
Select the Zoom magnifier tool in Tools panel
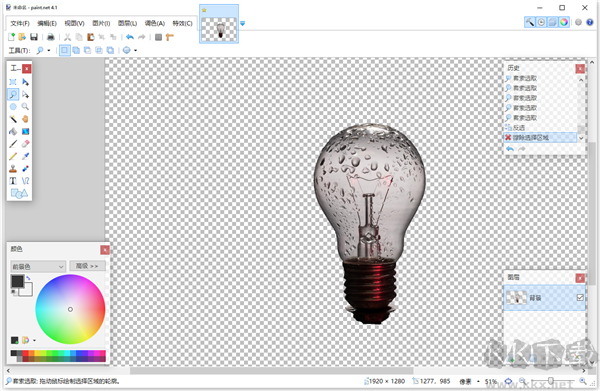pos(25,107)
